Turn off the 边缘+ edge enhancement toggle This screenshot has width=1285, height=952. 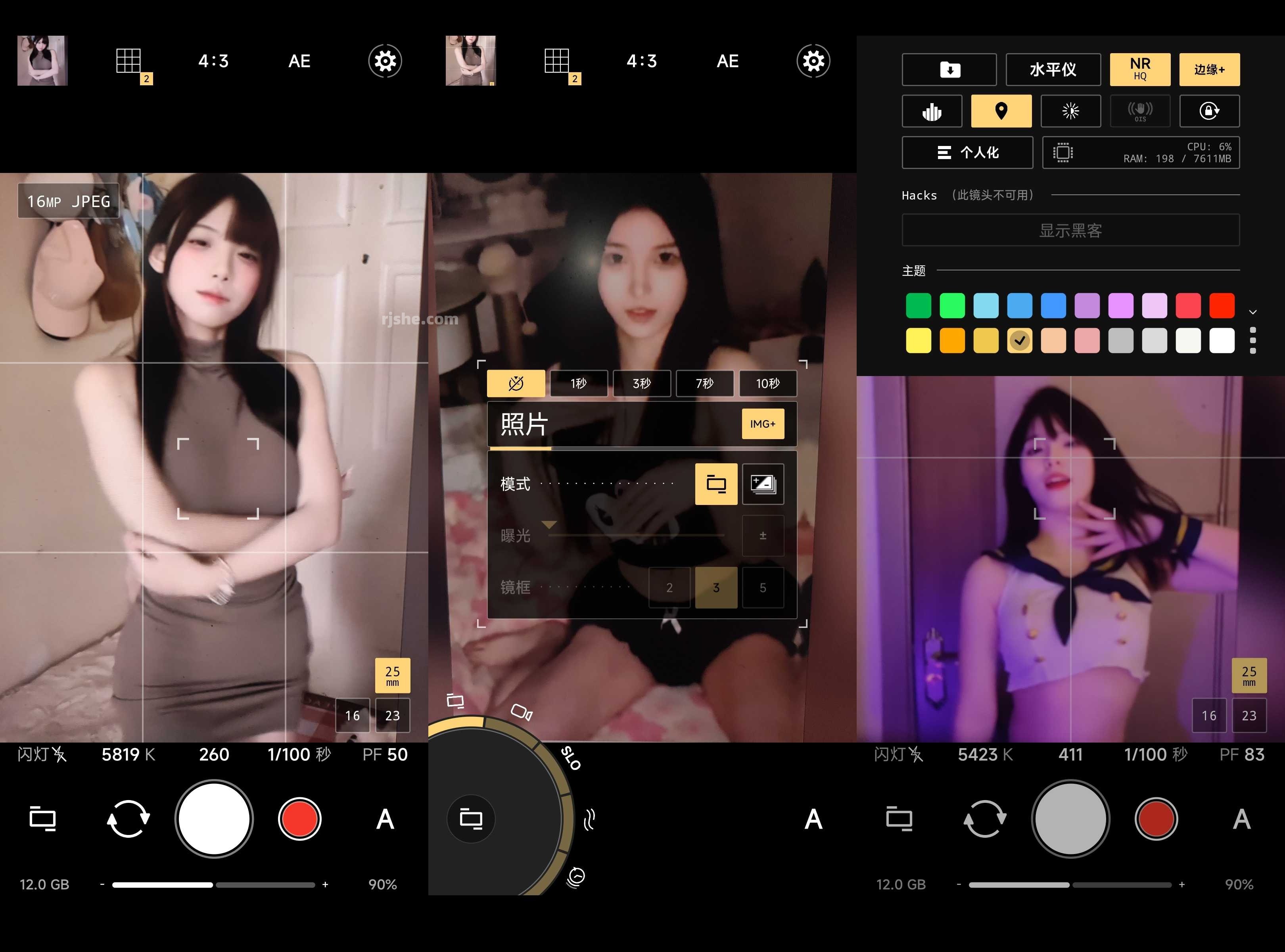coord(1210,69)
